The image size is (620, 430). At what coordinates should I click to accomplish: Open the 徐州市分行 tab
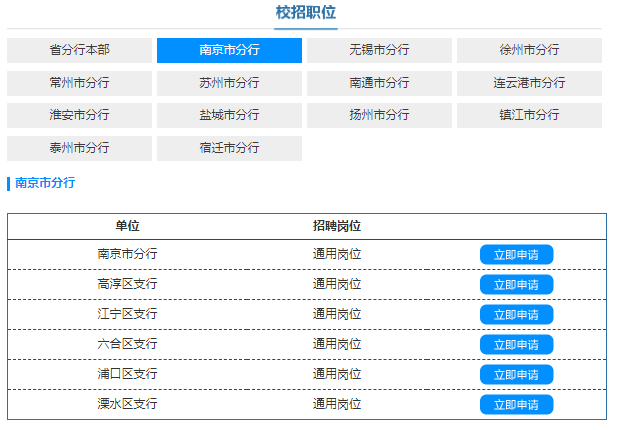(x=529, y=50)
